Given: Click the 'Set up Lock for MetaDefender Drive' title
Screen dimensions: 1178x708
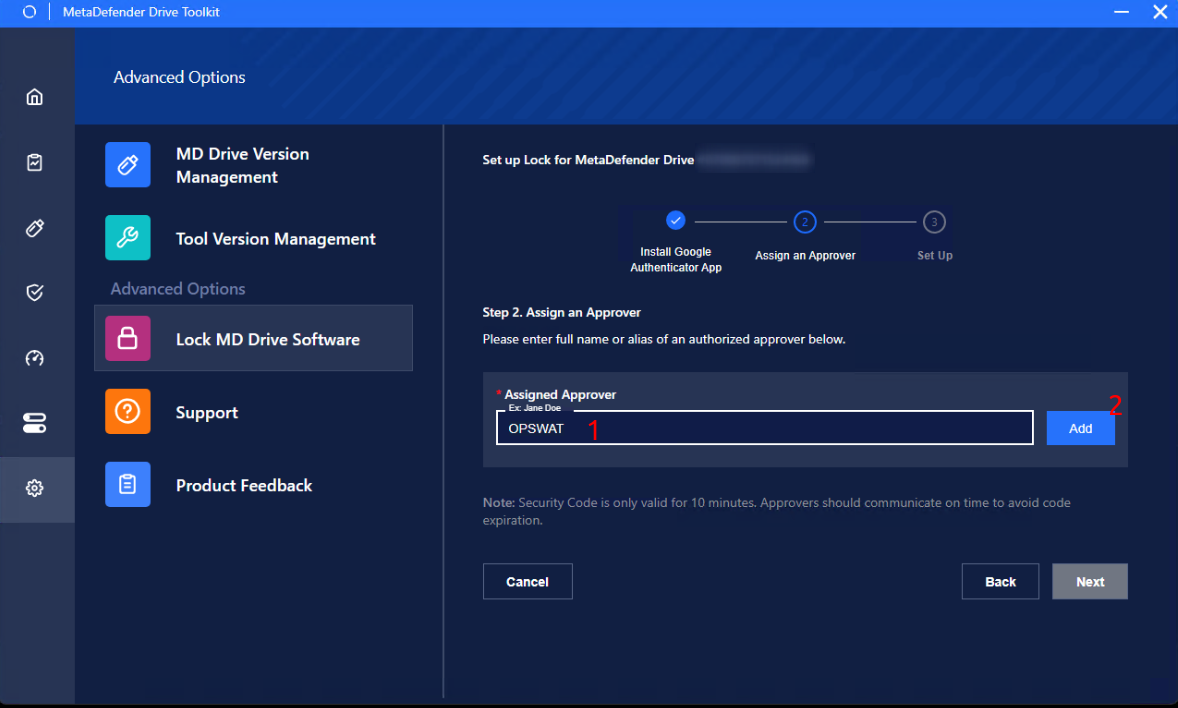Looking at the screenshot, I should pos(588,160).
